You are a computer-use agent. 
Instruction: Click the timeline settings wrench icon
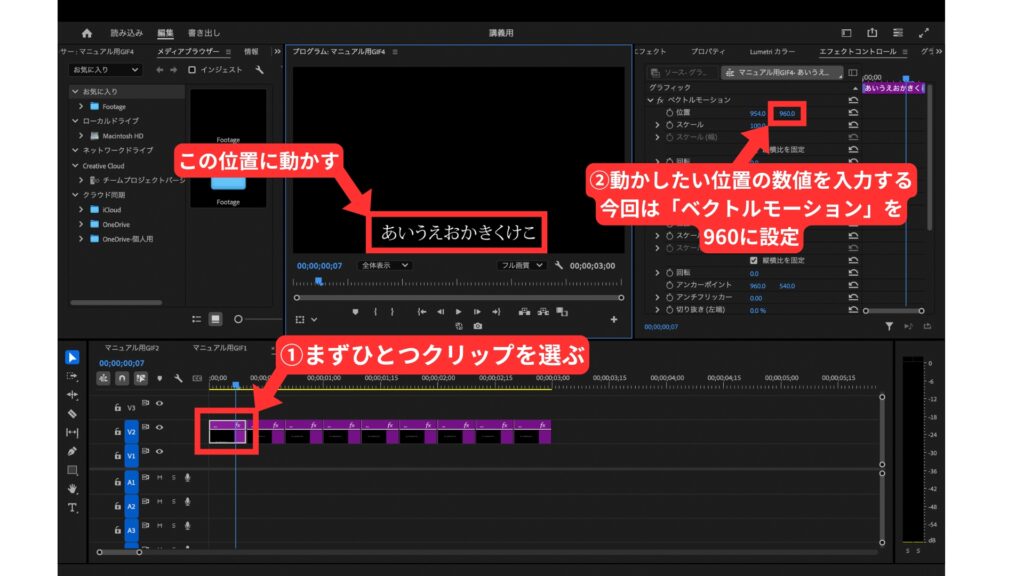tap(178, 378)
